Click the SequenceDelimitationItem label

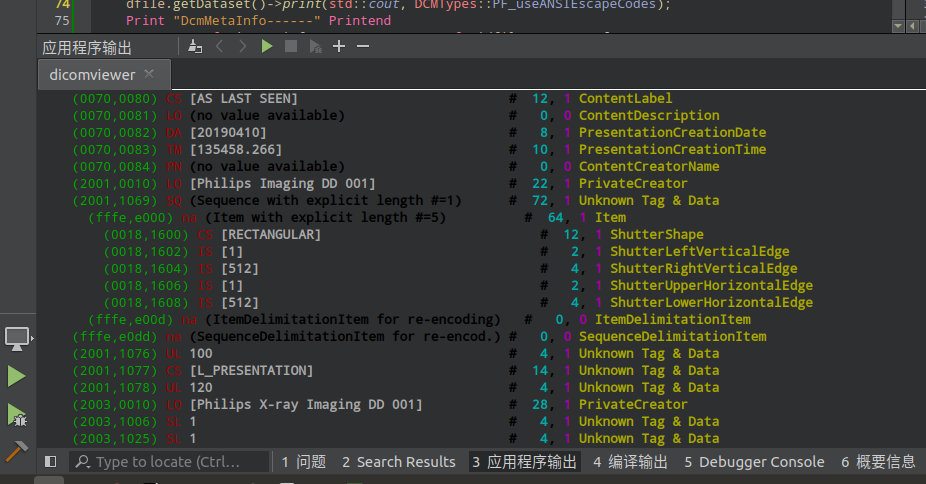pos(673,337)
